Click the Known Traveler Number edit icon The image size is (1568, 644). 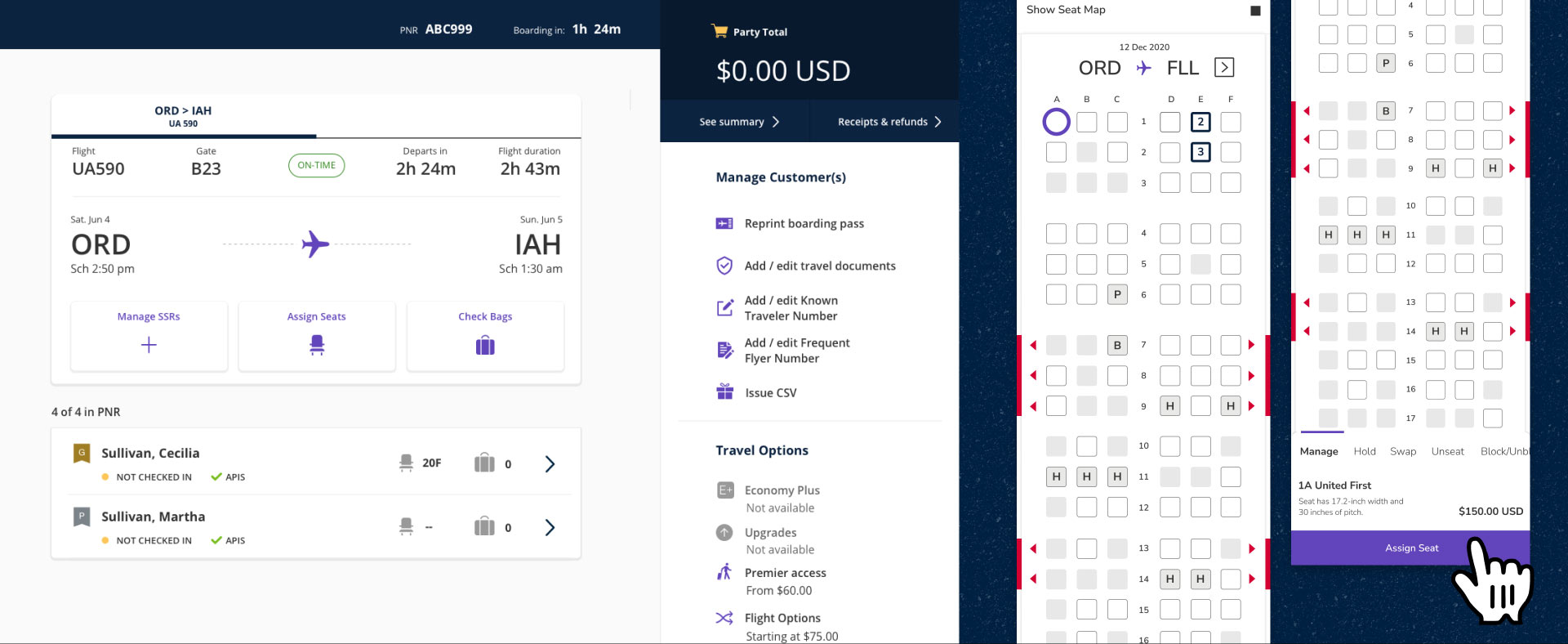coord(724,308)
